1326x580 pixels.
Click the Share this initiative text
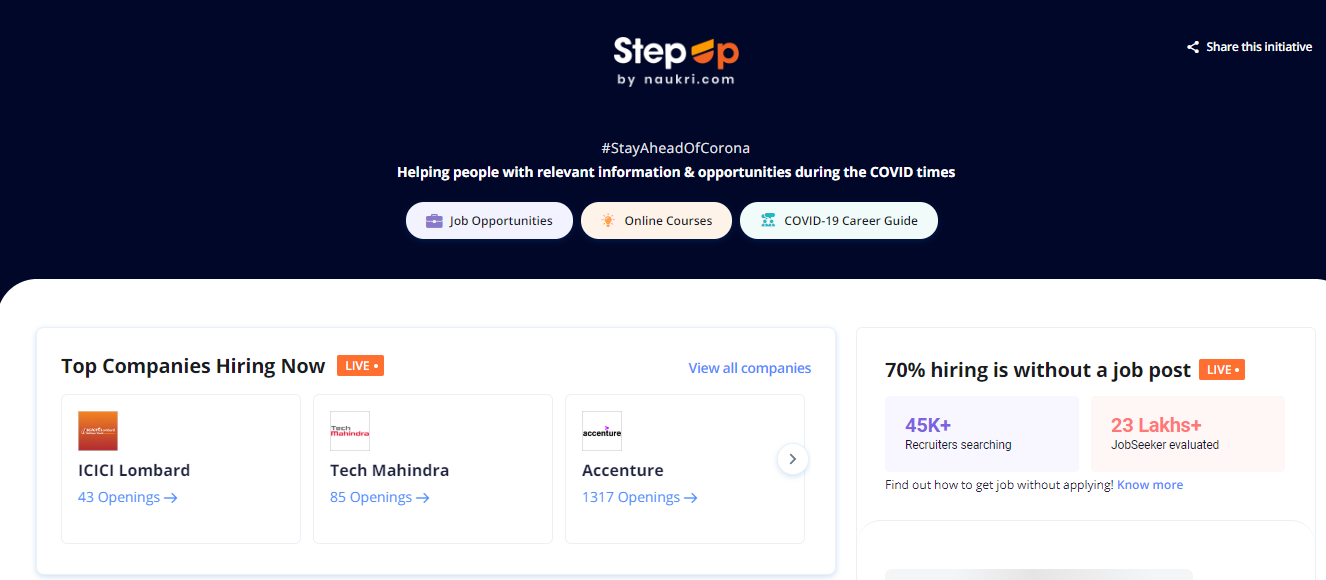coord(1259,47)
